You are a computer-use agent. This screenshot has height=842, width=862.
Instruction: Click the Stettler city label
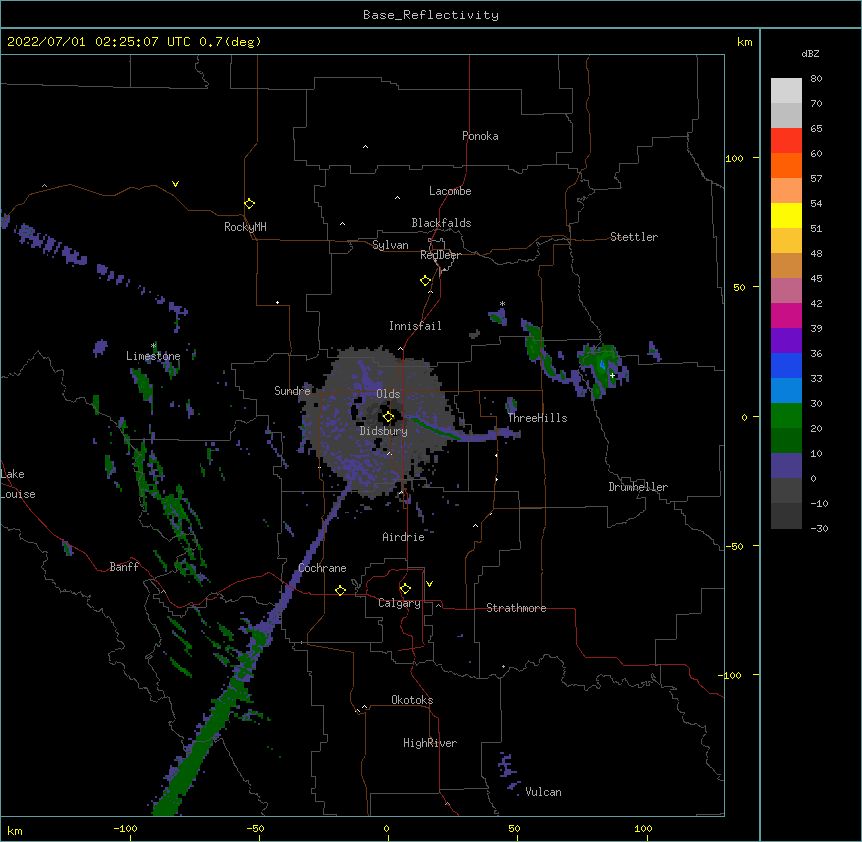pyautogui.click(x=633, y=237)
